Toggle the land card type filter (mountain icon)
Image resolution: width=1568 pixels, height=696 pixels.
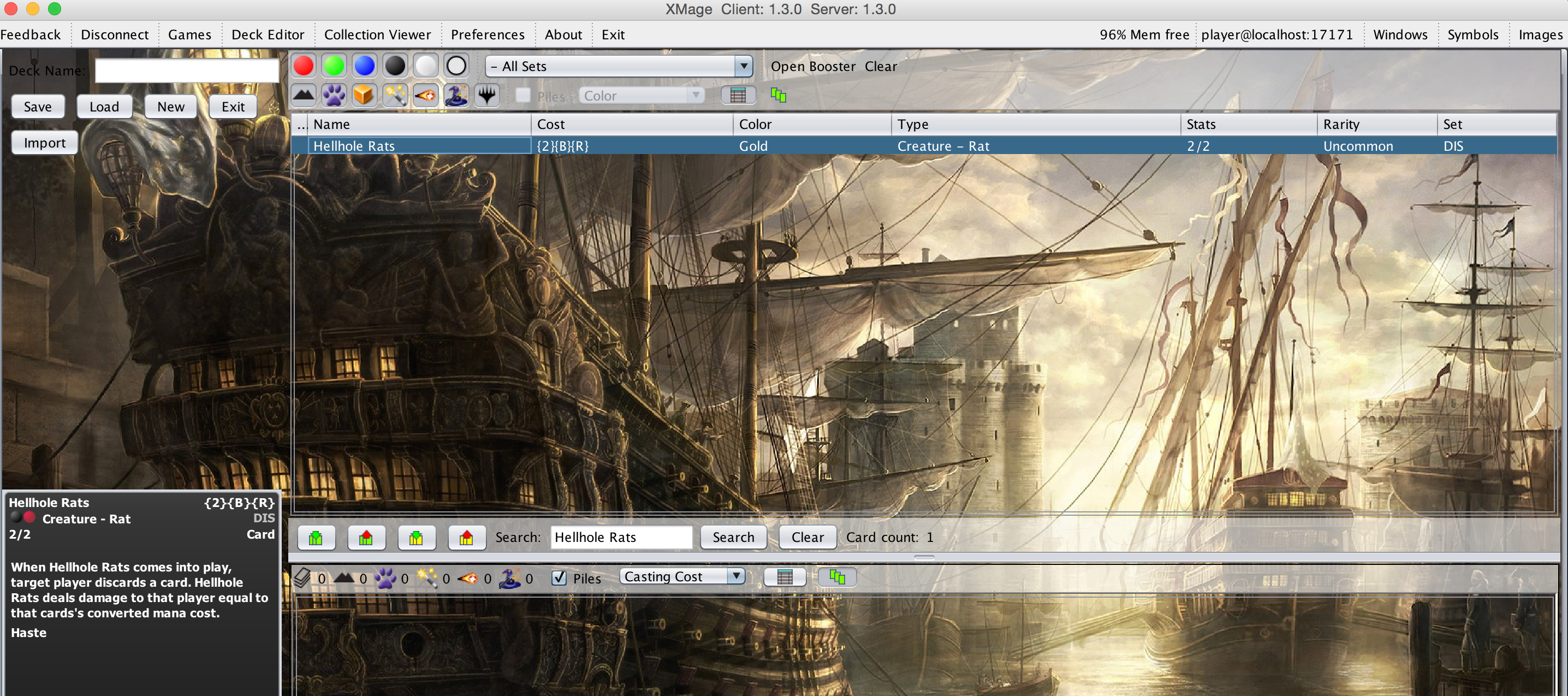304,96
